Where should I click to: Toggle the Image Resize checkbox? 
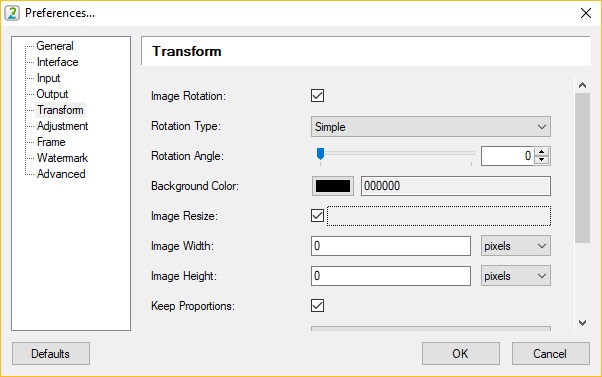tap(318, 216)
